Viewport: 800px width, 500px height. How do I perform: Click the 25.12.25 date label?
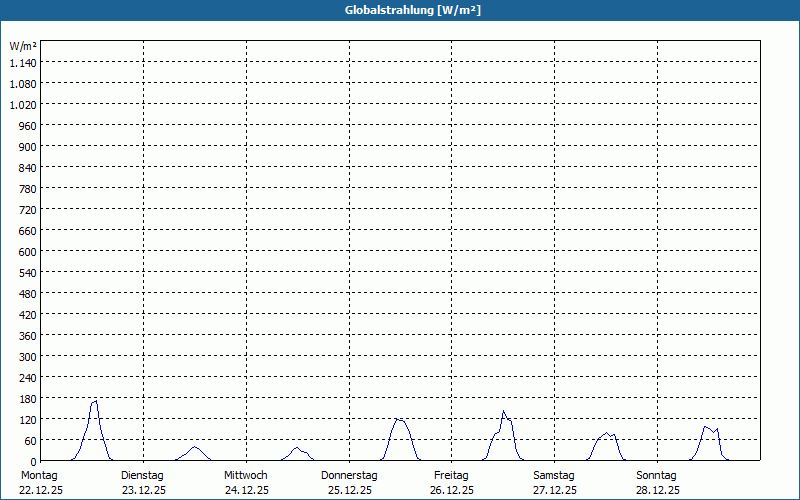[349, 490]
